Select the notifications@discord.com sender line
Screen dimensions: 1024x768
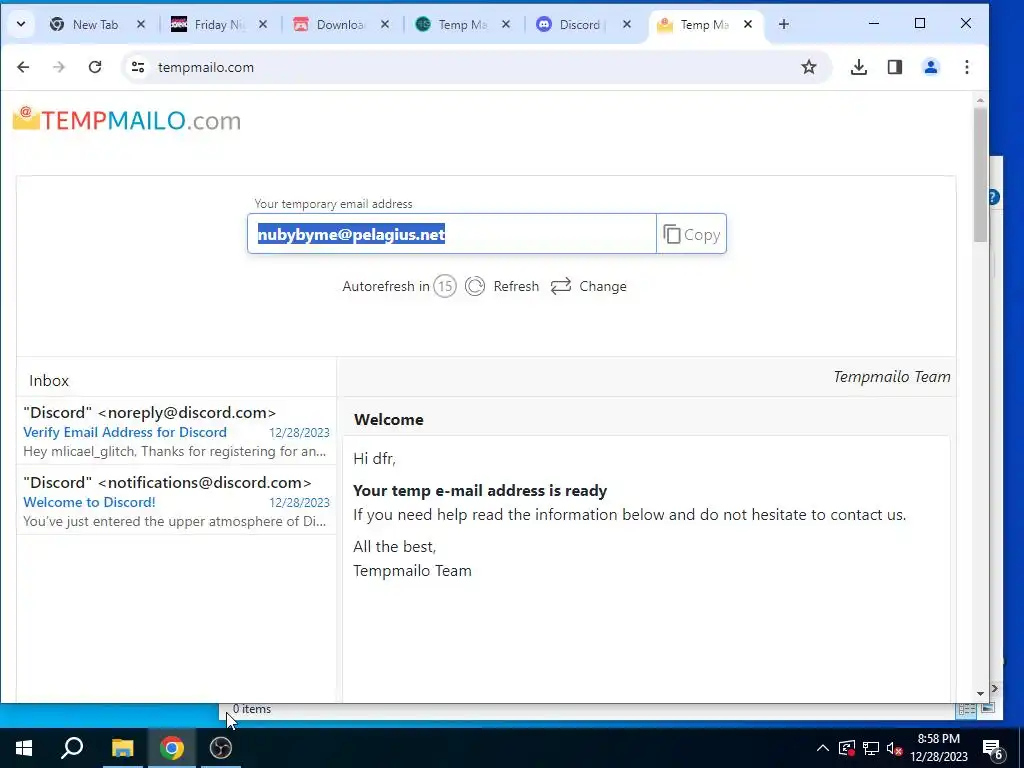167,483
